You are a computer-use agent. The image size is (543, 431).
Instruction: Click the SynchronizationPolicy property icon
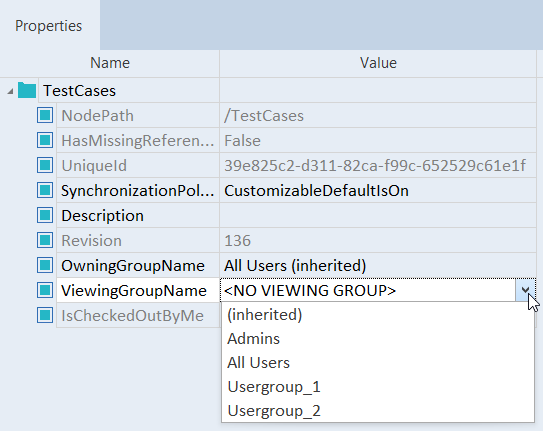45,190
